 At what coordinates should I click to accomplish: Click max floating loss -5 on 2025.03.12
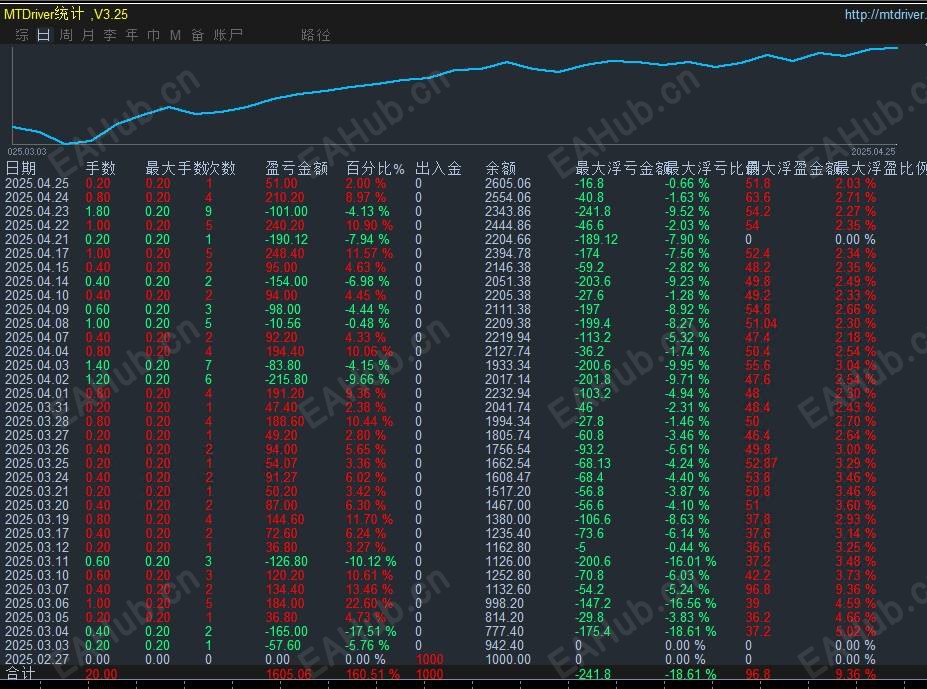tap(580, 547)
